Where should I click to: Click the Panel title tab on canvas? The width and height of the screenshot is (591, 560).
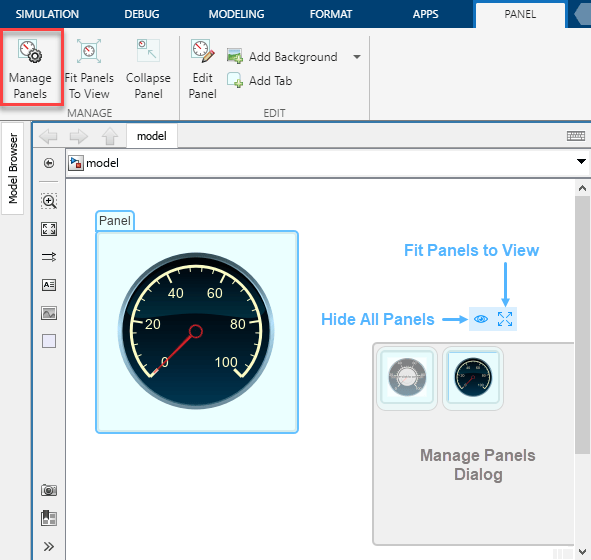[115, 221]
